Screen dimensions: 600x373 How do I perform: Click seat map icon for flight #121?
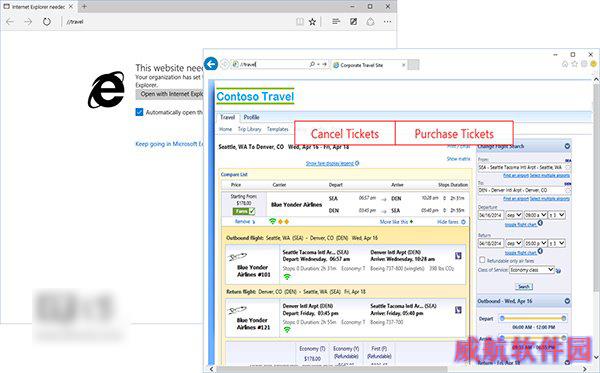point(458,309)
